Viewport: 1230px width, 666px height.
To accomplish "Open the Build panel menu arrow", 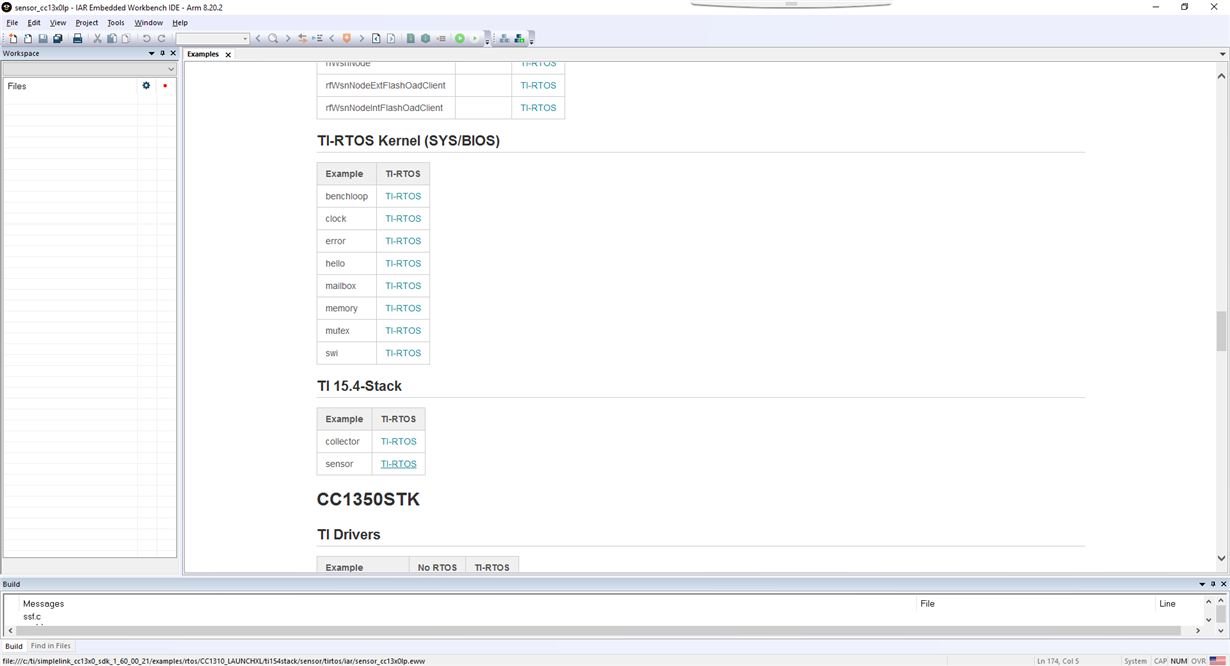I will point(1202,584).
